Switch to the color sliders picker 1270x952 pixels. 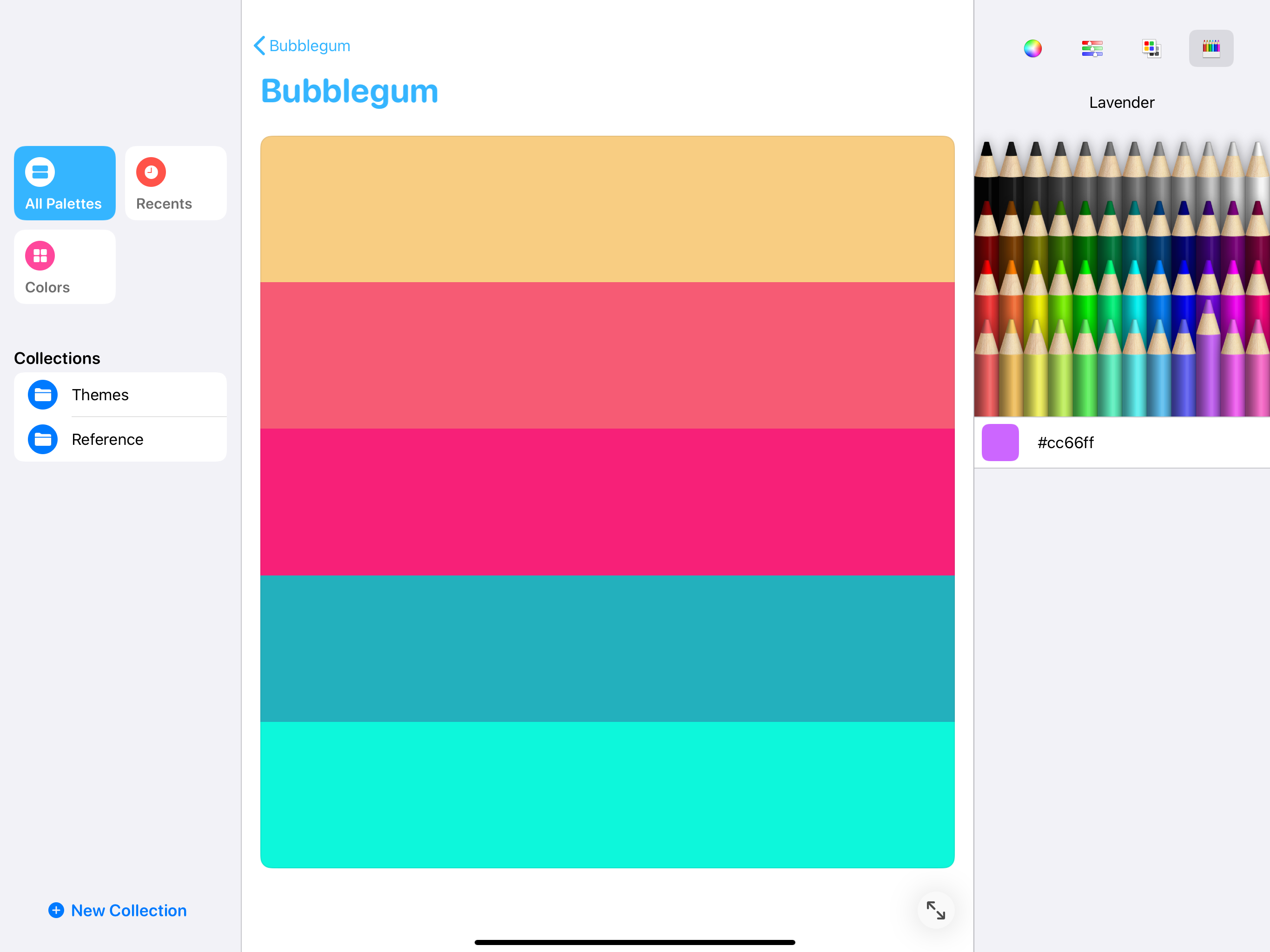[1092, 48]
